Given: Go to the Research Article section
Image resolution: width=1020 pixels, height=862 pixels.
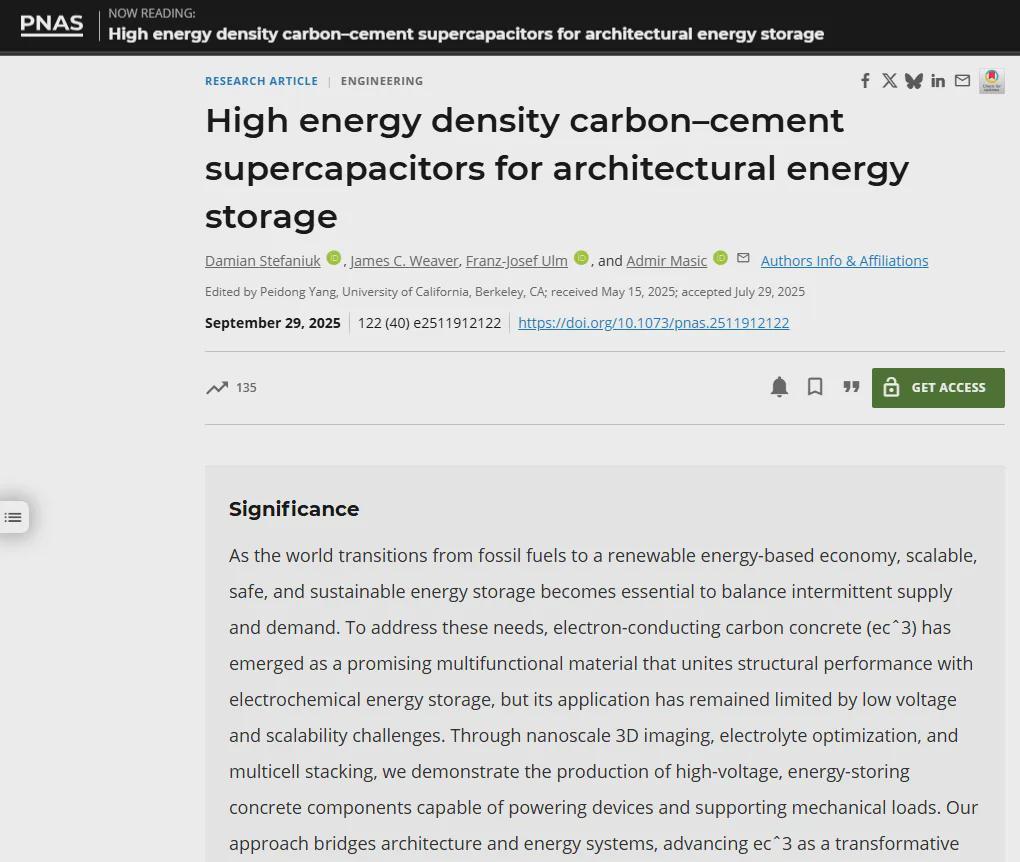Looking at the screenshot, I should tap(261, 81).
